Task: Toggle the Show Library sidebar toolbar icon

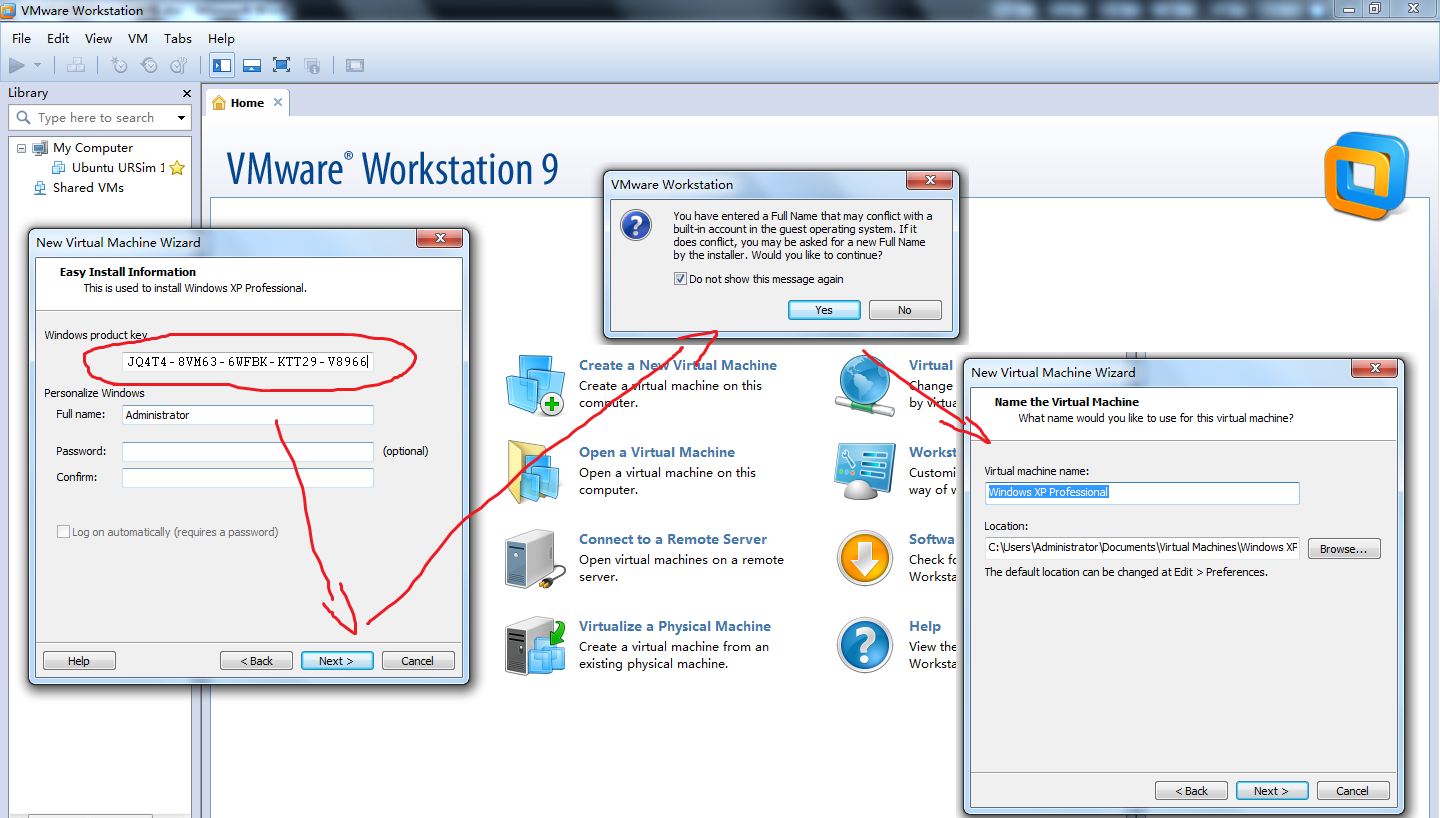Action: coord(222,65)
